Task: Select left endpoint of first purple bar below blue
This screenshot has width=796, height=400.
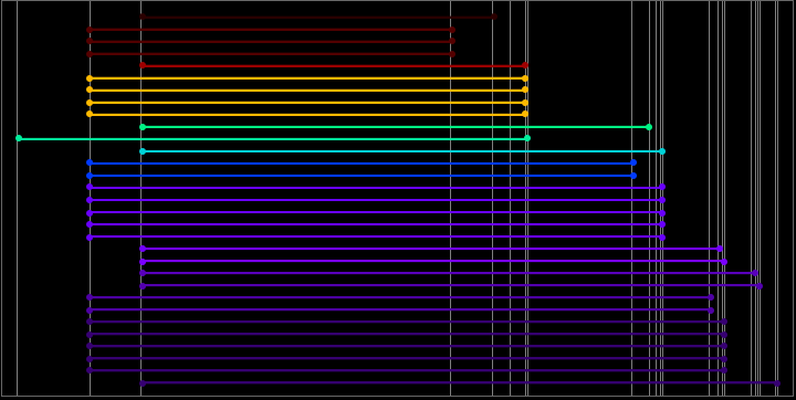Action: (x=89, y=187)
